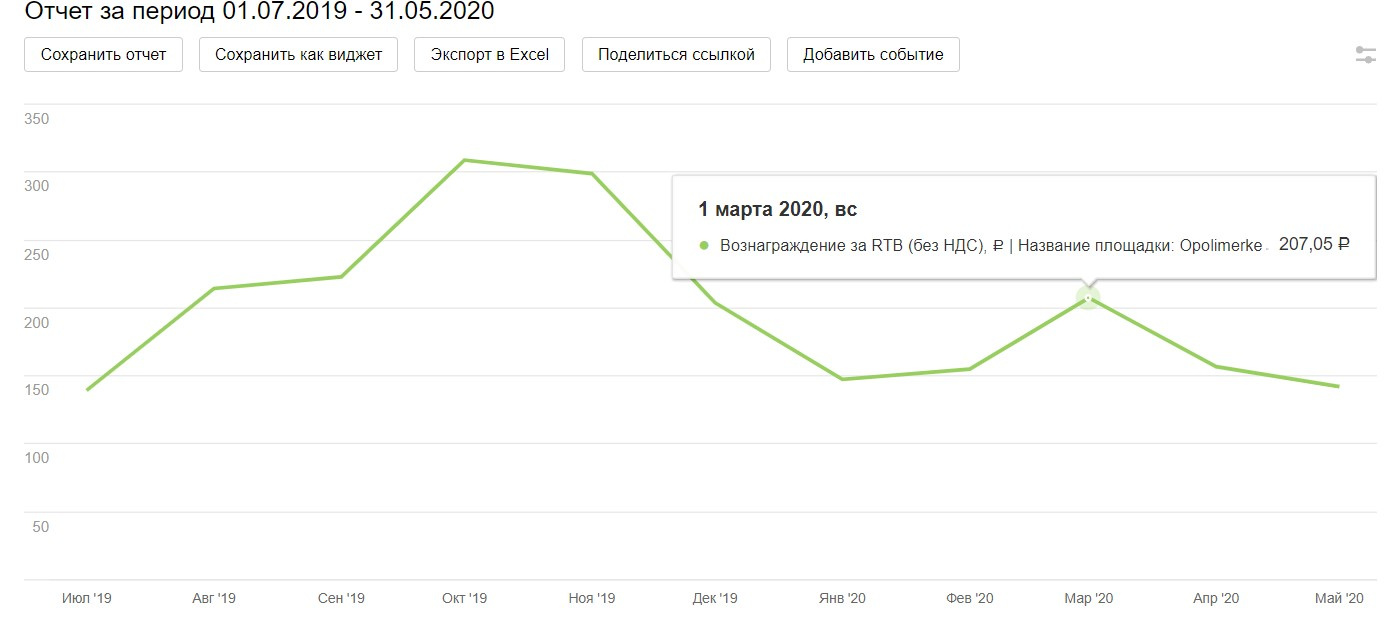The image size is (1392, 633).
Task: Click x-axis label 'Авг '19'
Action: [214, 598]
